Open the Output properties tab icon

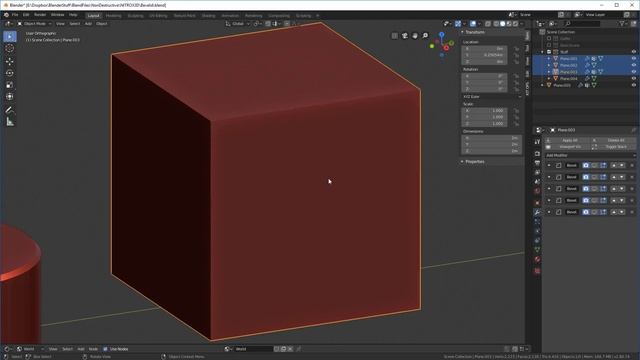tap(537, 163)
